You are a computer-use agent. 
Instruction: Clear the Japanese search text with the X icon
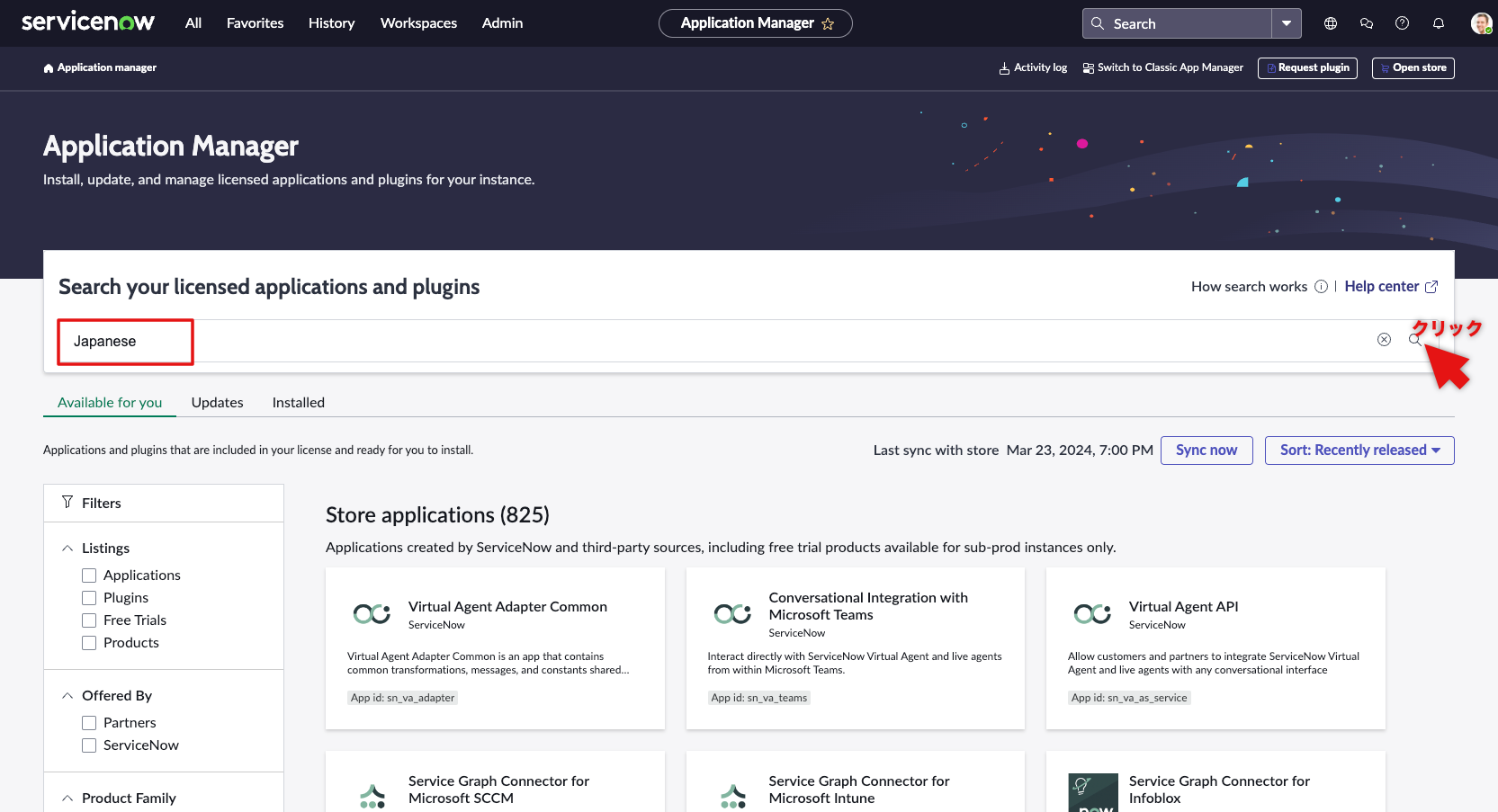1383,340
